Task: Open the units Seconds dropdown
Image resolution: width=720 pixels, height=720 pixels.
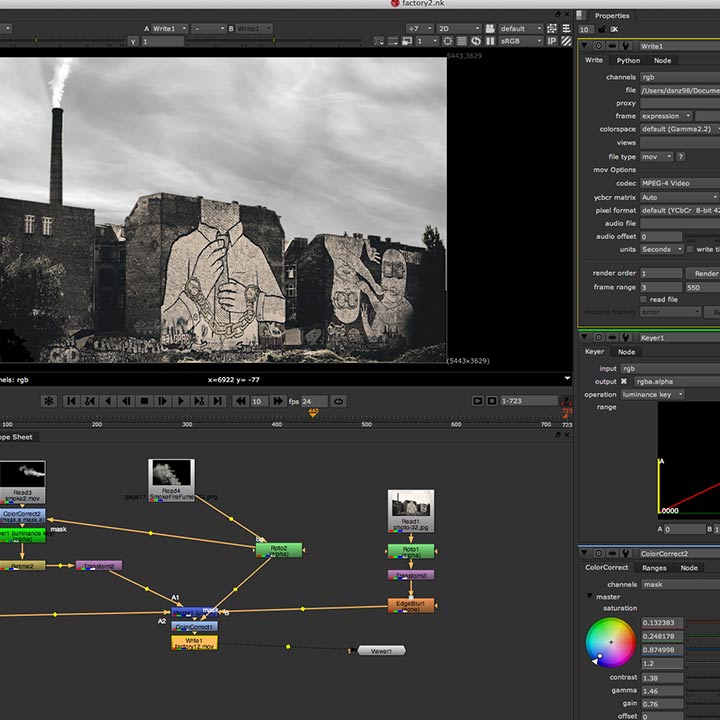Action: 662,249
